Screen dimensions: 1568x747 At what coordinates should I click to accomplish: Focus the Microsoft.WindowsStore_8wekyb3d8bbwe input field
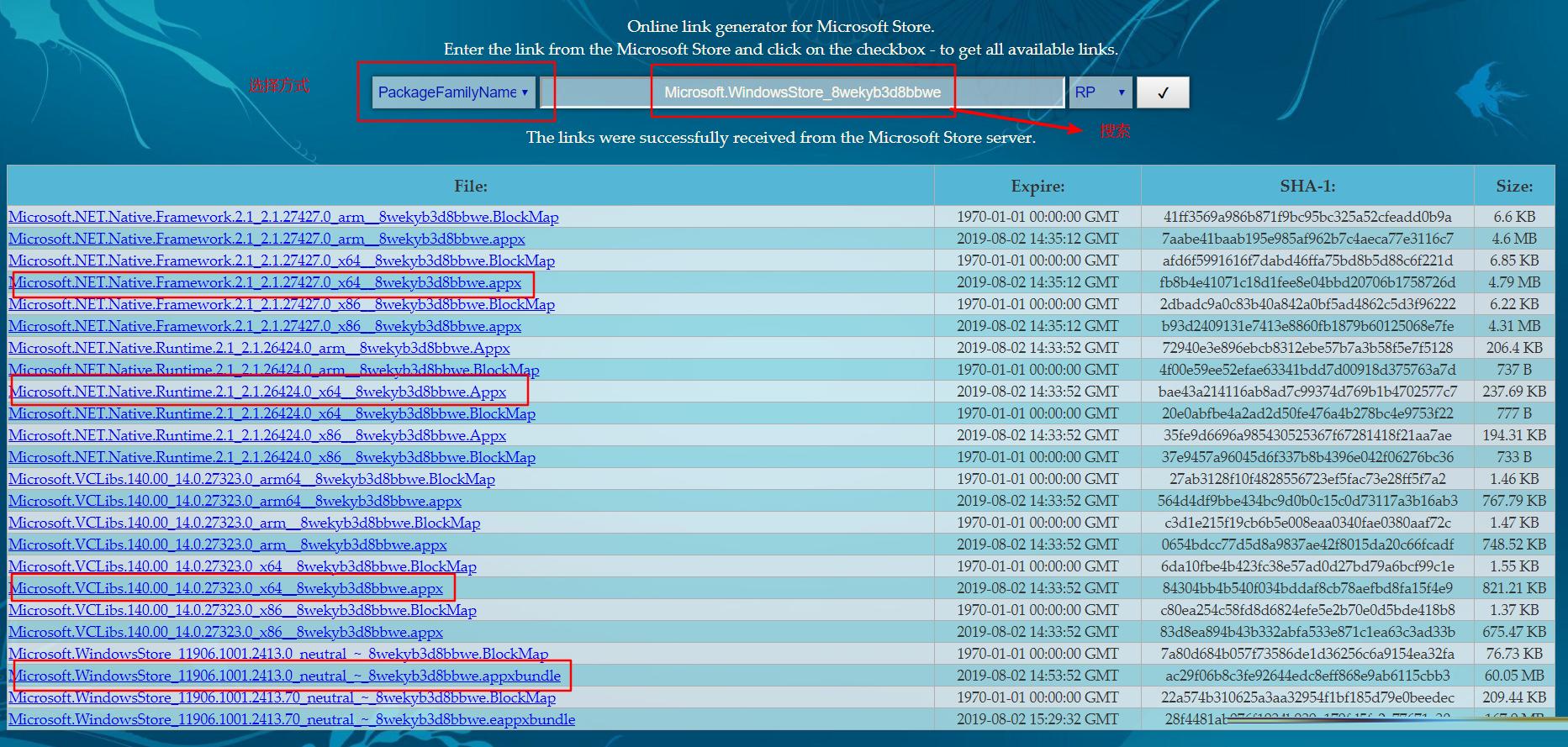coord(802,92)
